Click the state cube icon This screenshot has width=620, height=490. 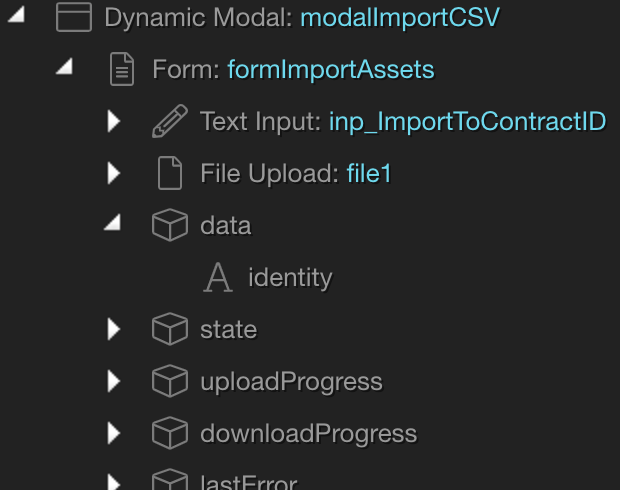pyautogui.click(x=170, y=330)
